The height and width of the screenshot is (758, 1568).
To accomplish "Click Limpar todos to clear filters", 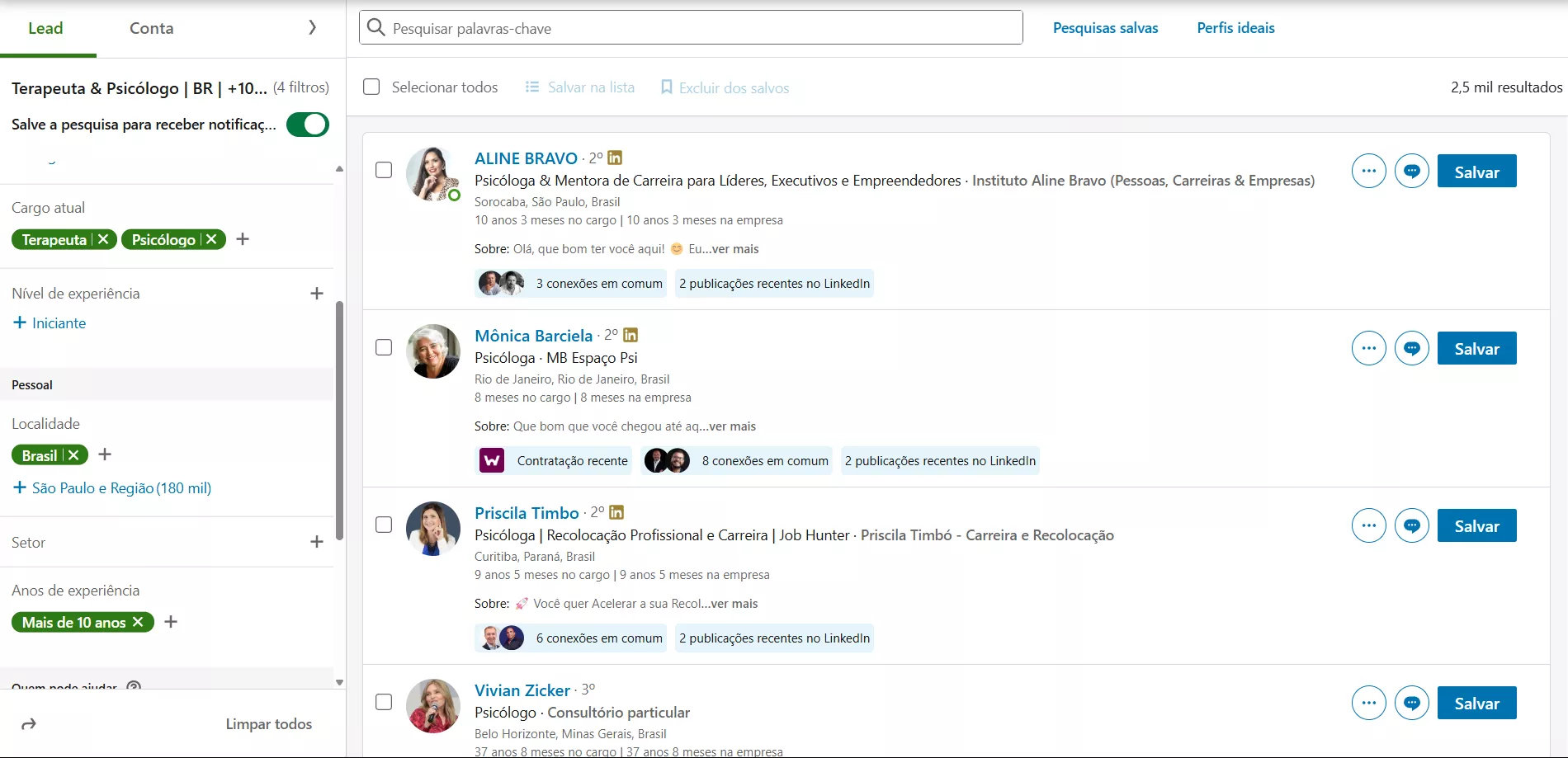I will (268, 724).
